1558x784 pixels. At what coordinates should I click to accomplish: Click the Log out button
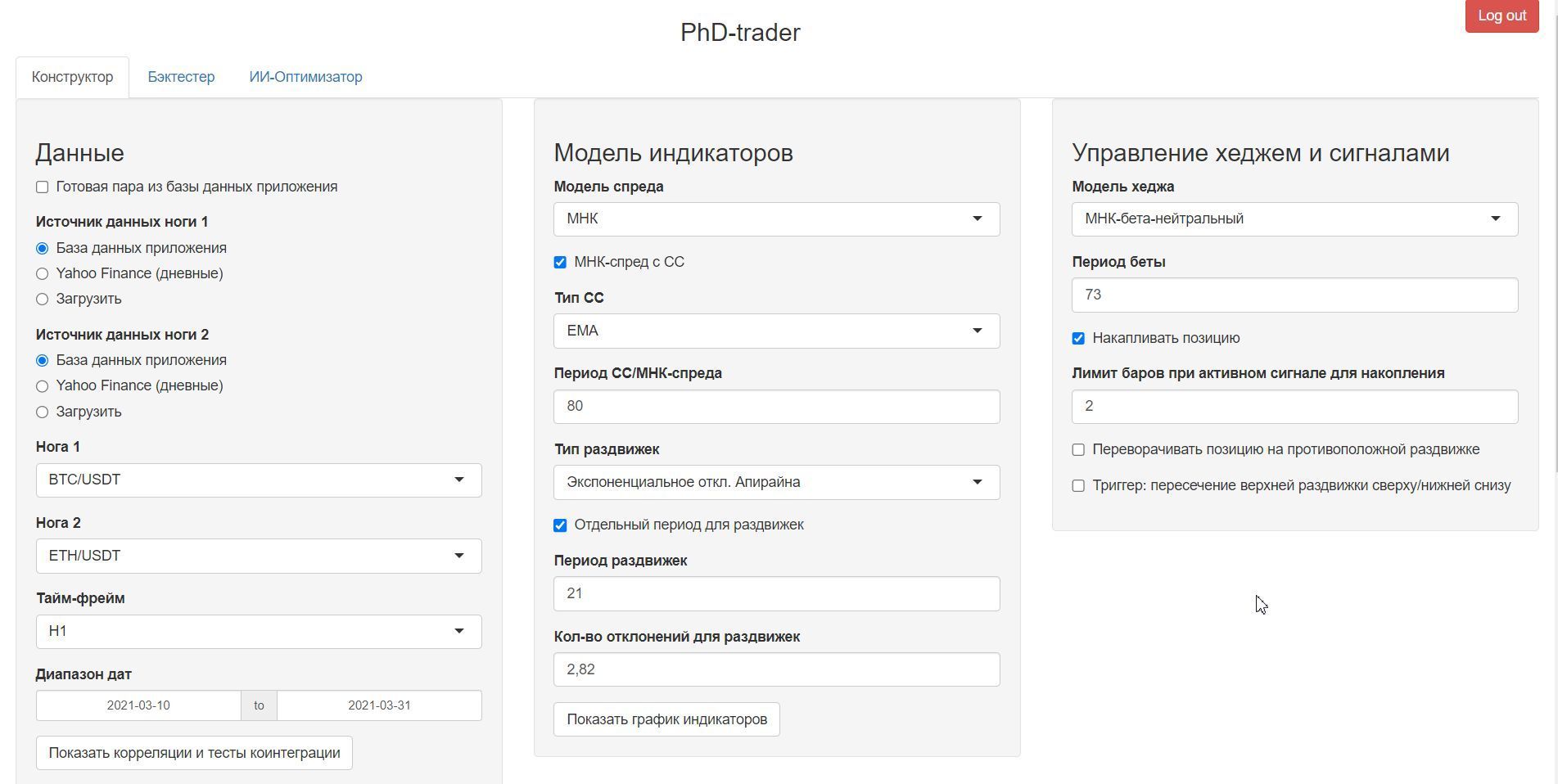point(1501,16)
